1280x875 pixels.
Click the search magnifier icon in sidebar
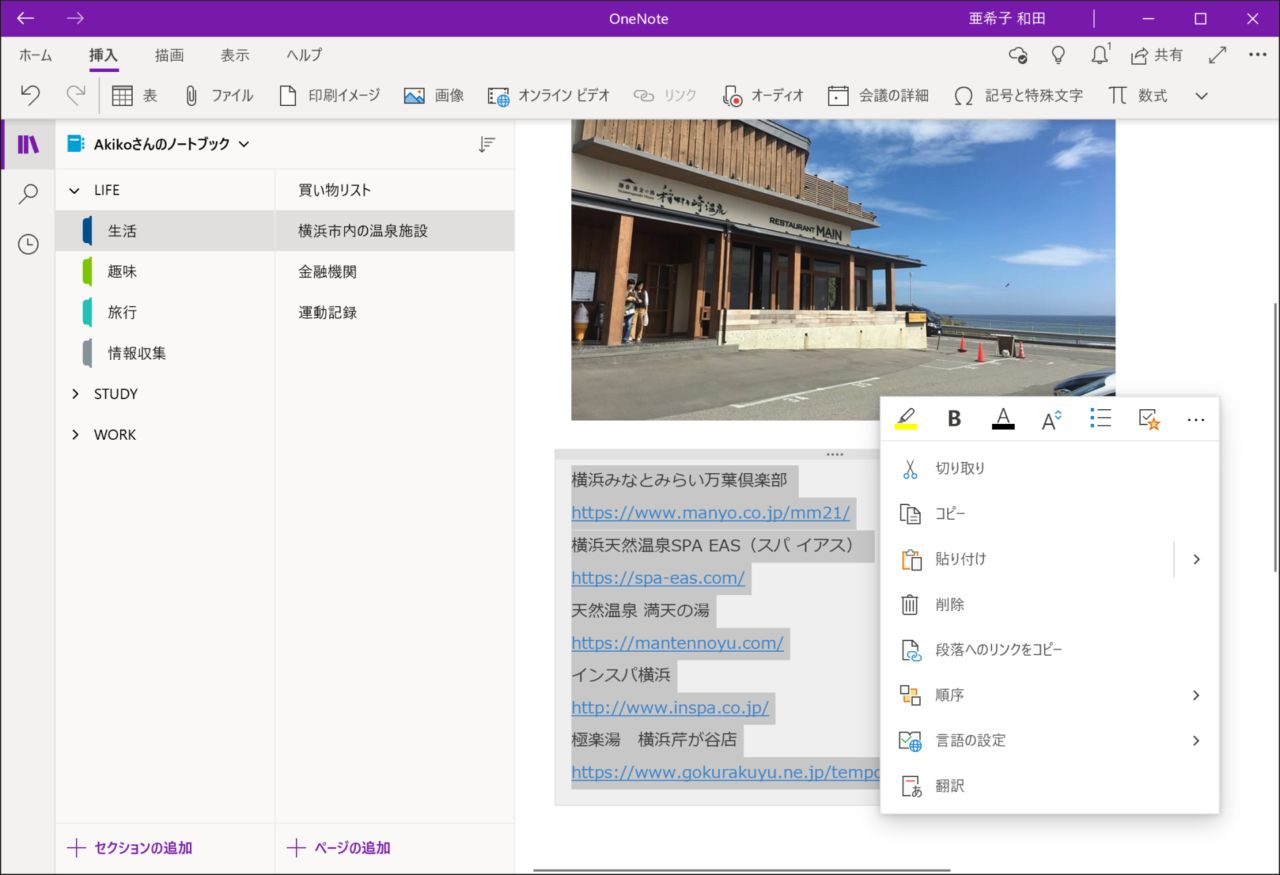[28, 194]
